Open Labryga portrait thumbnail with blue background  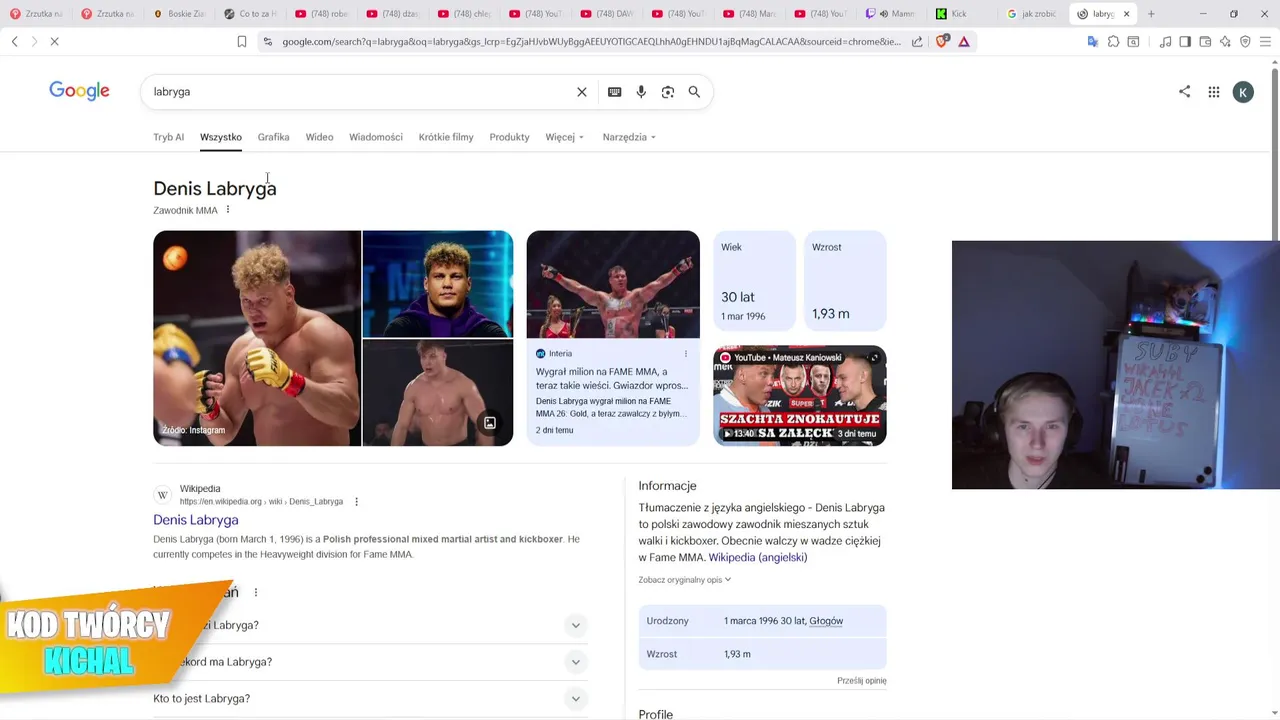tap(438, 284)
